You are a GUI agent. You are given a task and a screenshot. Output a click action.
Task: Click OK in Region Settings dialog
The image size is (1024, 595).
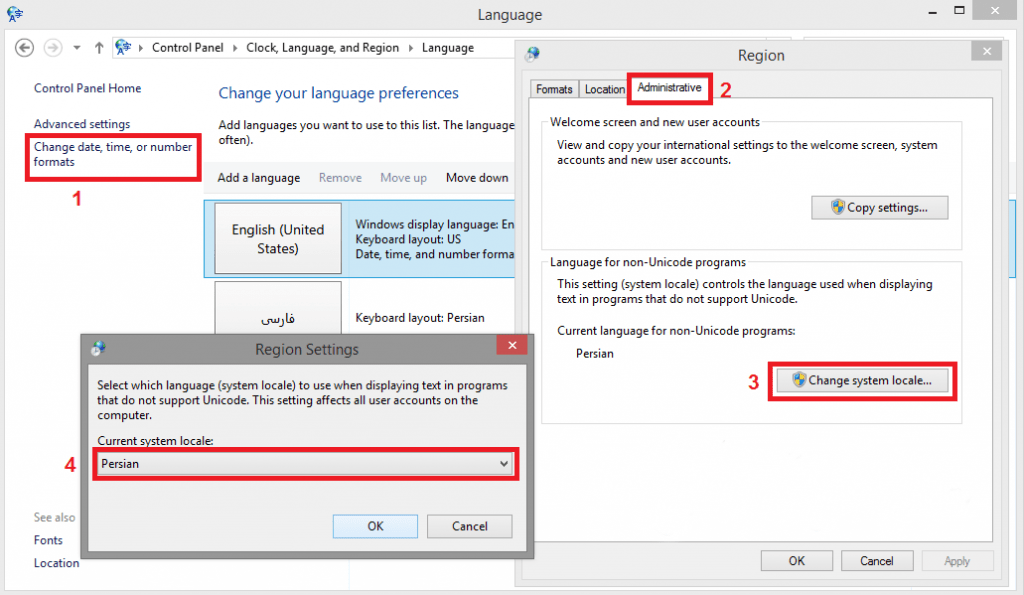point(376,526)
